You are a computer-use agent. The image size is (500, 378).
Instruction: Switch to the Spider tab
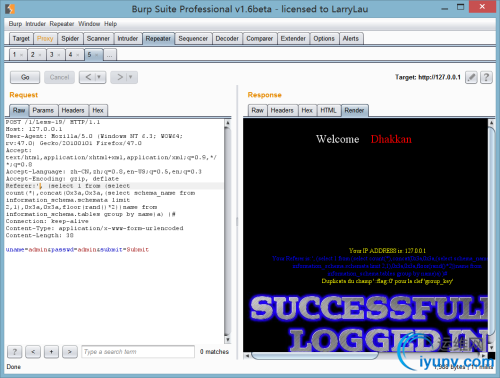70,39
